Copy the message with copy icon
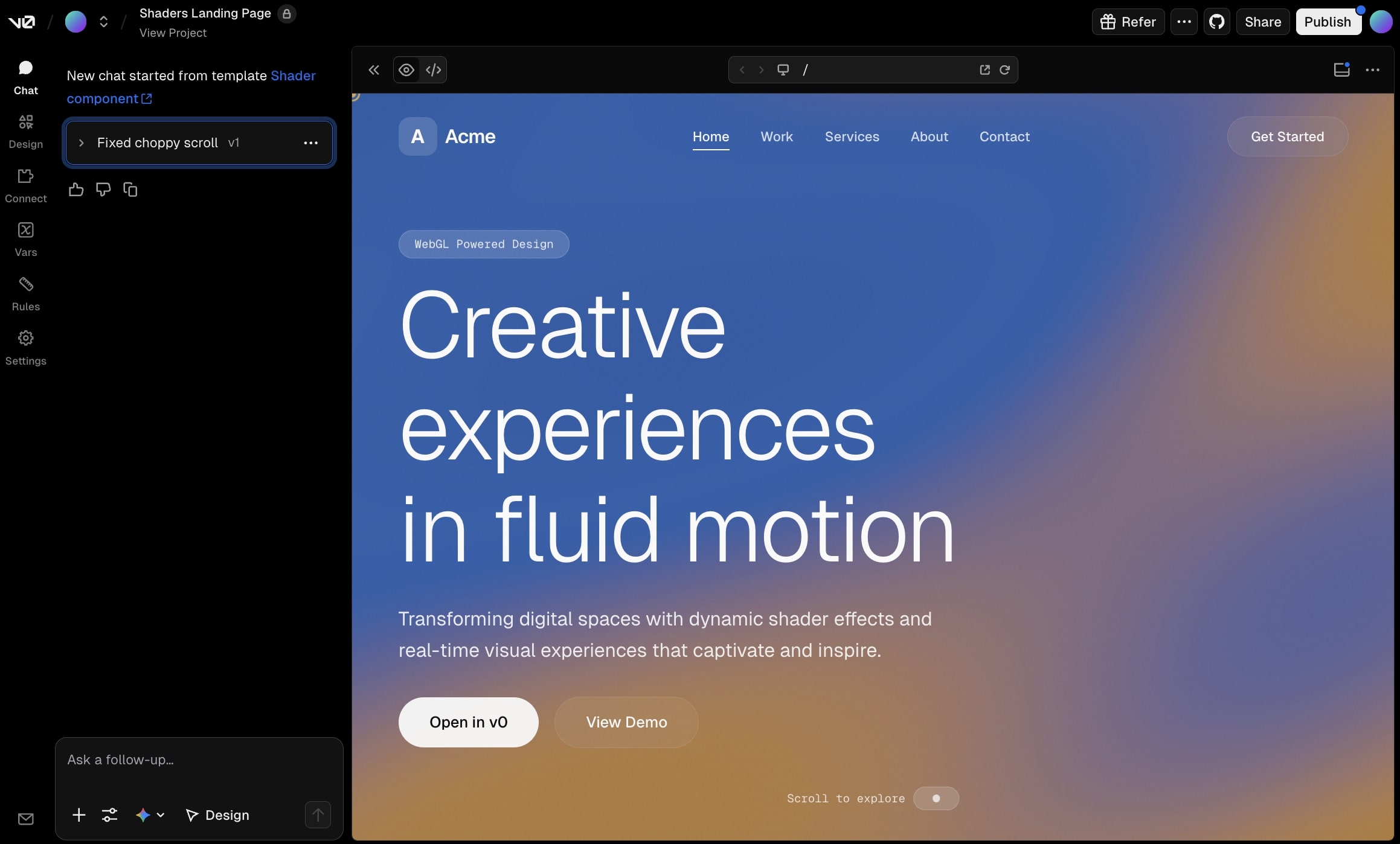 (x=130, y=190)
